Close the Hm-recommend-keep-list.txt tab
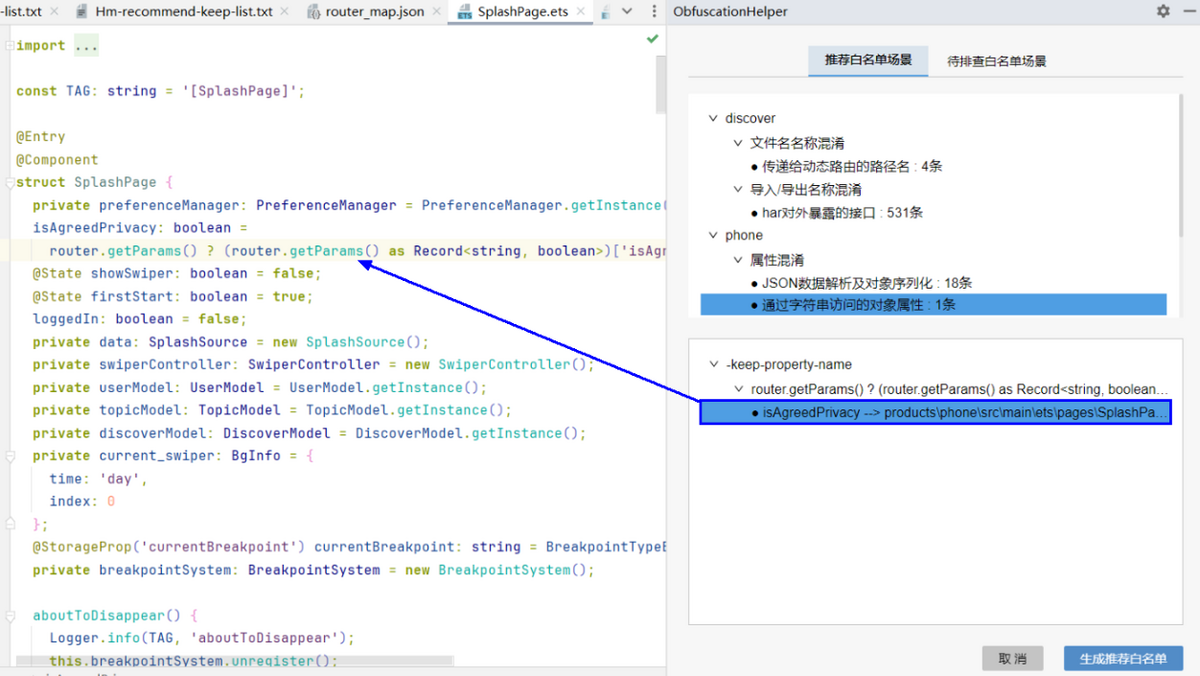 coord(286,12)
